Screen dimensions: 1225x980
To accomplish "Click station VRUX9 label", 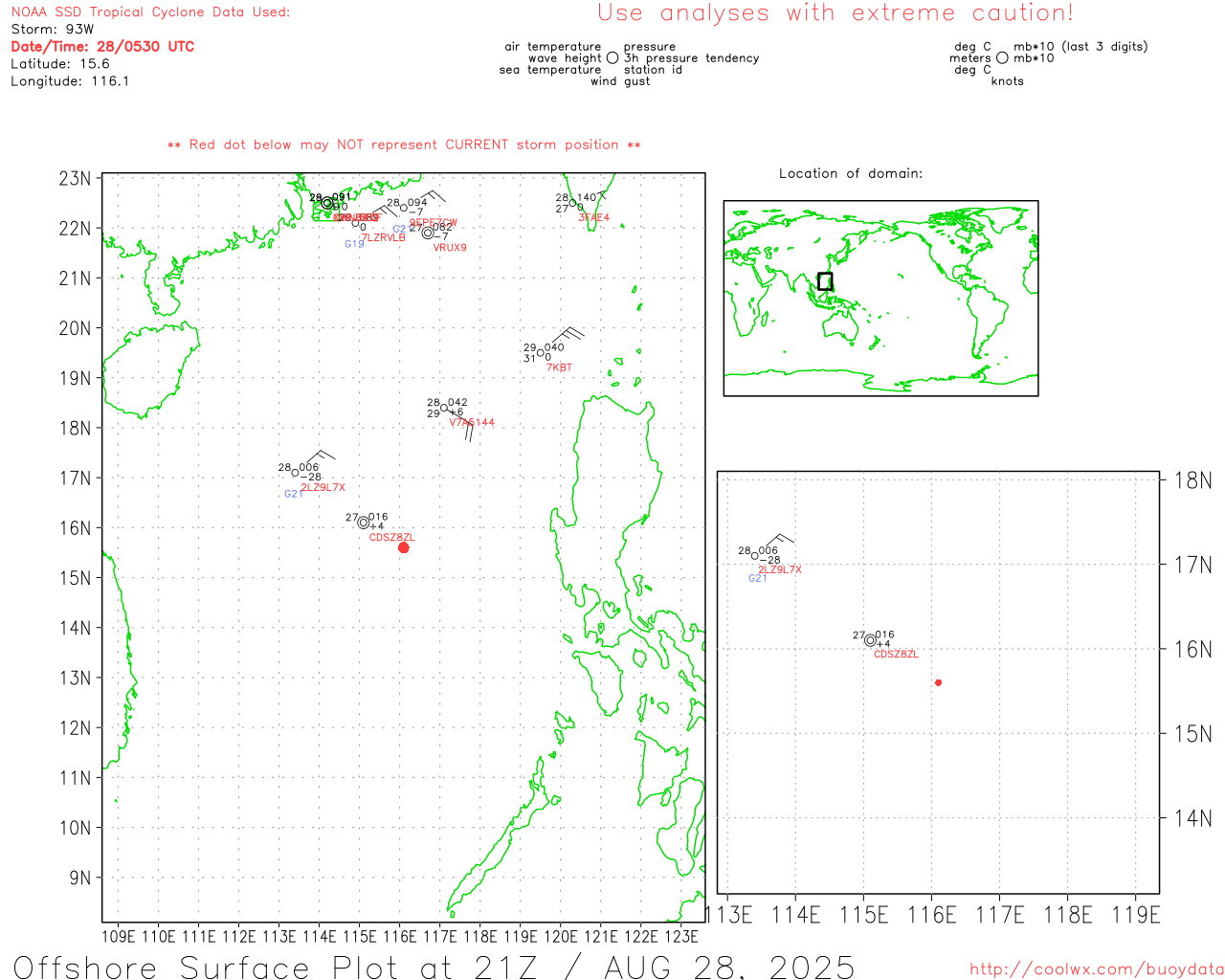I will pos(450,248).
